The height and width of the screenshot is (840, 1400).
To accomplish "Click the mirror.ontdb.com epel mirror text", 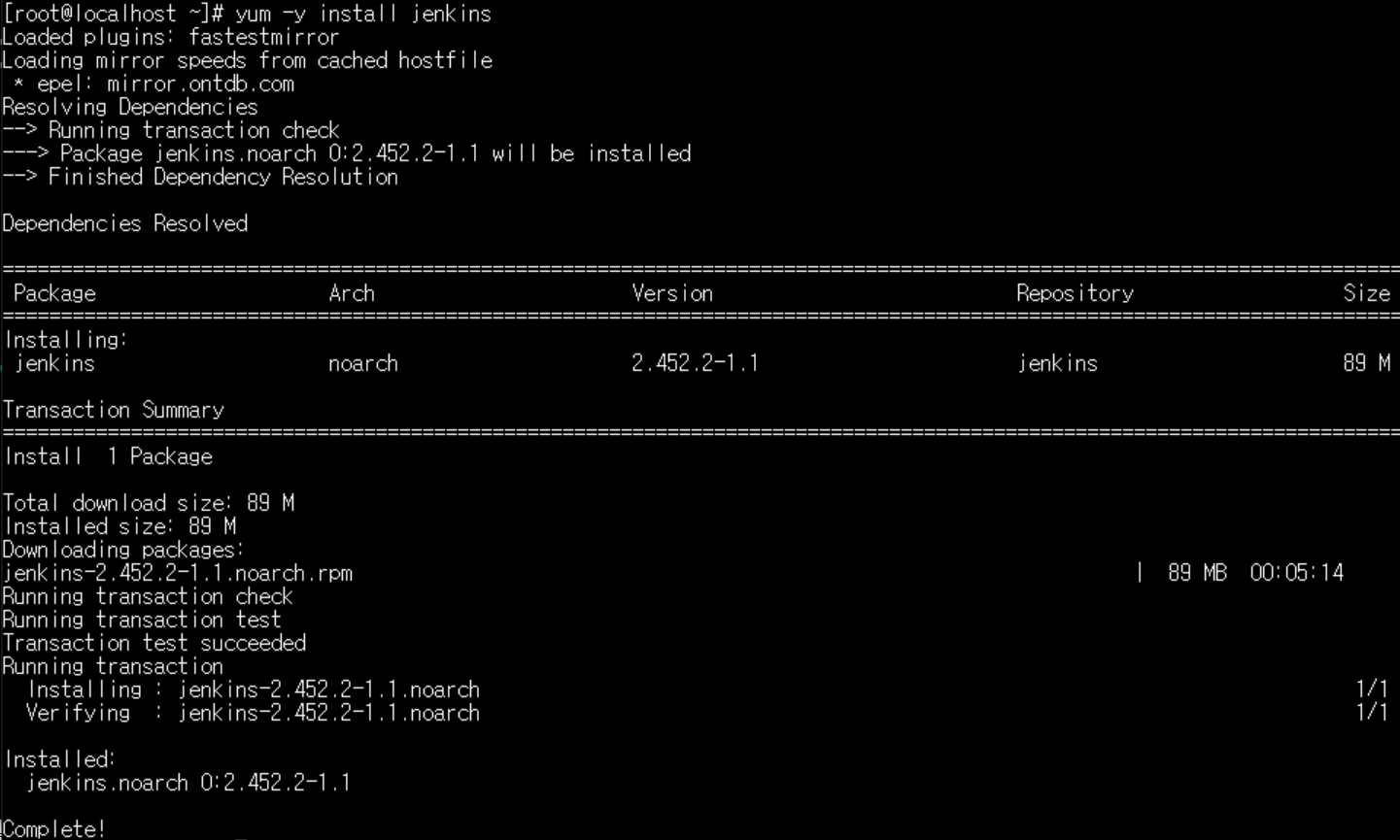I will [200, 84].
